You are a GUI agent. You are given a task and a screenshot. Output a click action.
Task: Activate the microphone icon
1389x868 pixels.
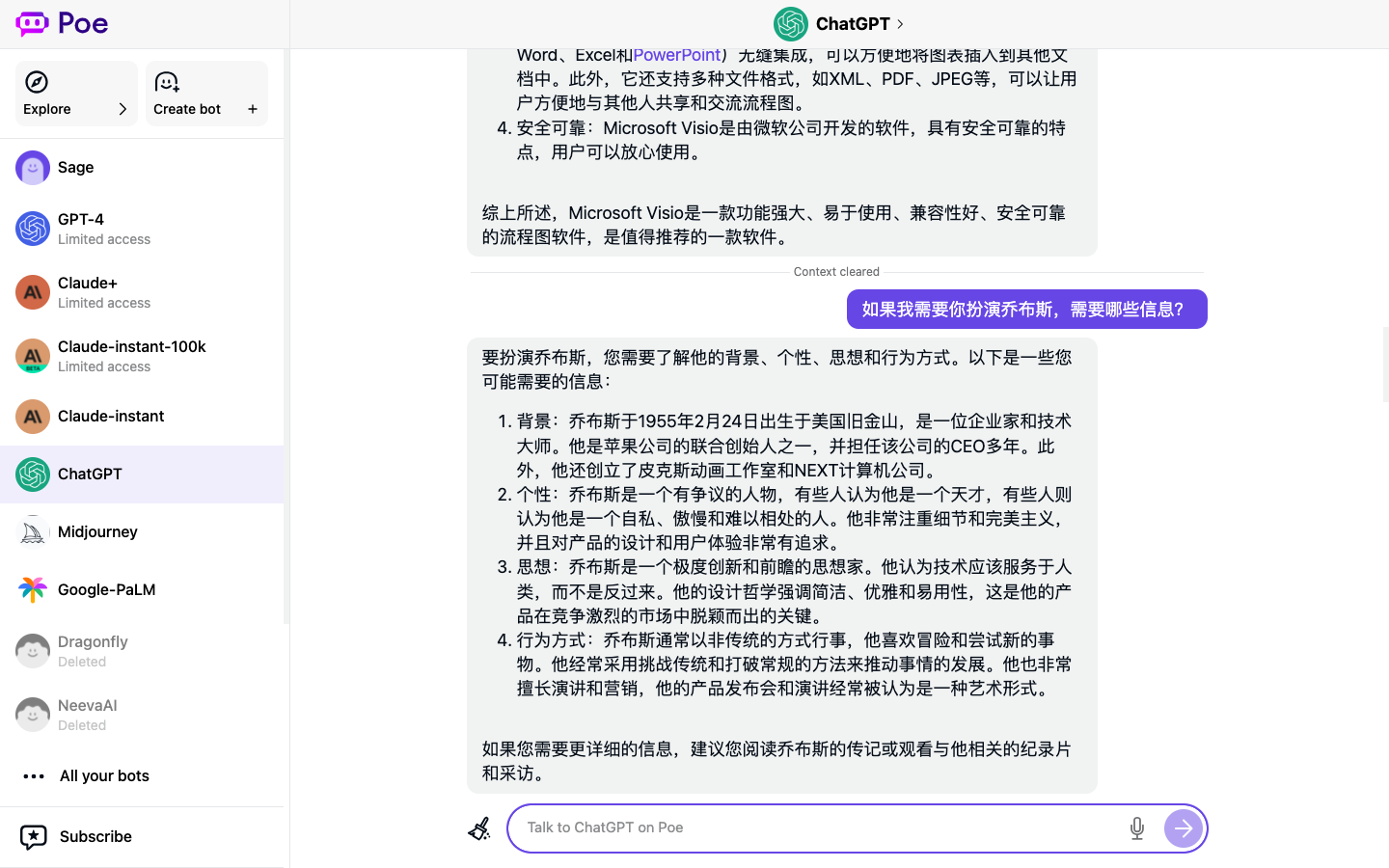pos(1137,827)
